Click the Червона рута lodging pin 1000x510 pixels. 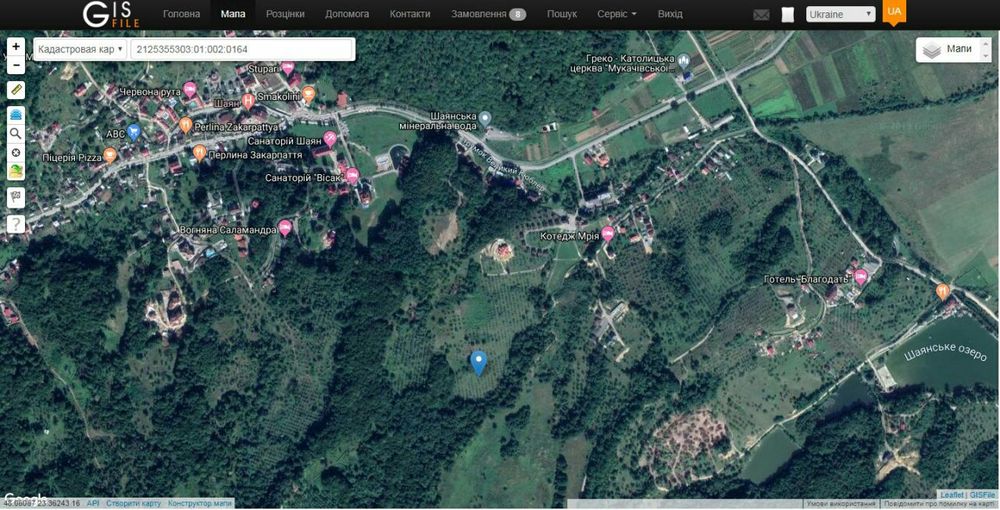tap(189, 89)
